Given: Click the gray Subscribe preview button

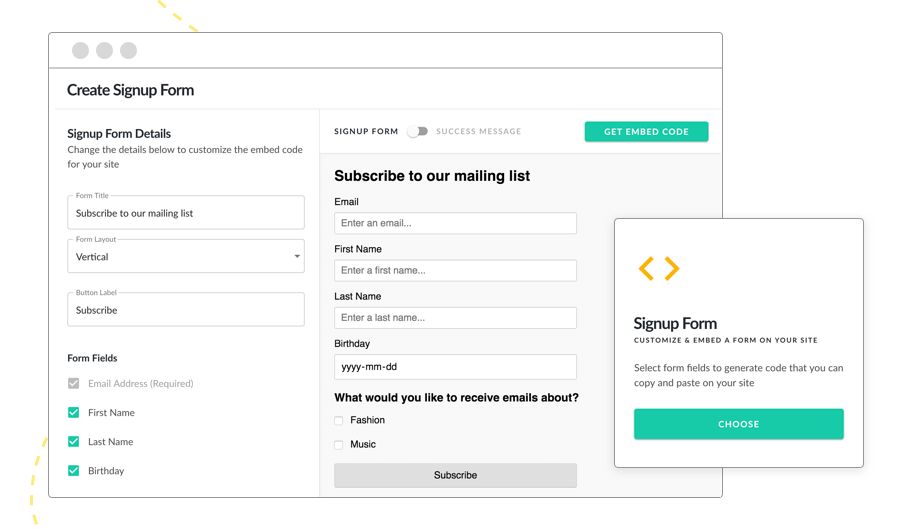Looking at the screenshot, I should coord(455,475).
